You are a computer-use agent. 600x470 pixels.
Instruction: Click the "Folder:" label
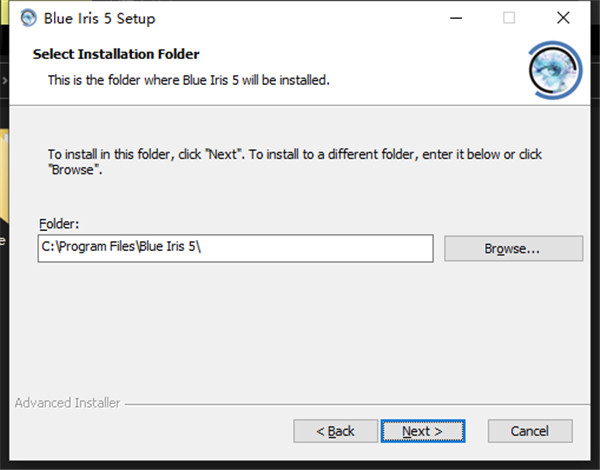point(58,224)
